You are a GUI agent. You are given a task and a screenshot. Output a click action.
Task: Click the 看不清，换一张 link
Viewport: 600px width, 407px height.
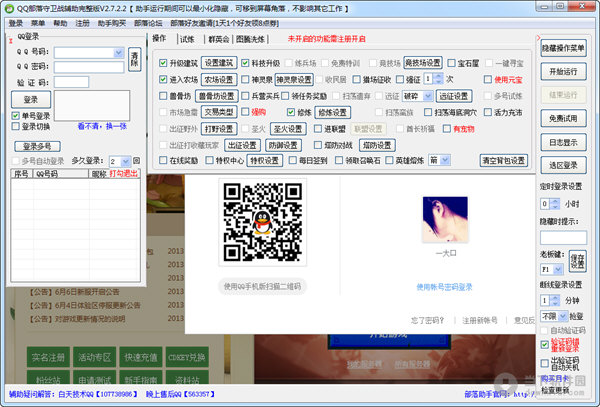tap(102, 126)
